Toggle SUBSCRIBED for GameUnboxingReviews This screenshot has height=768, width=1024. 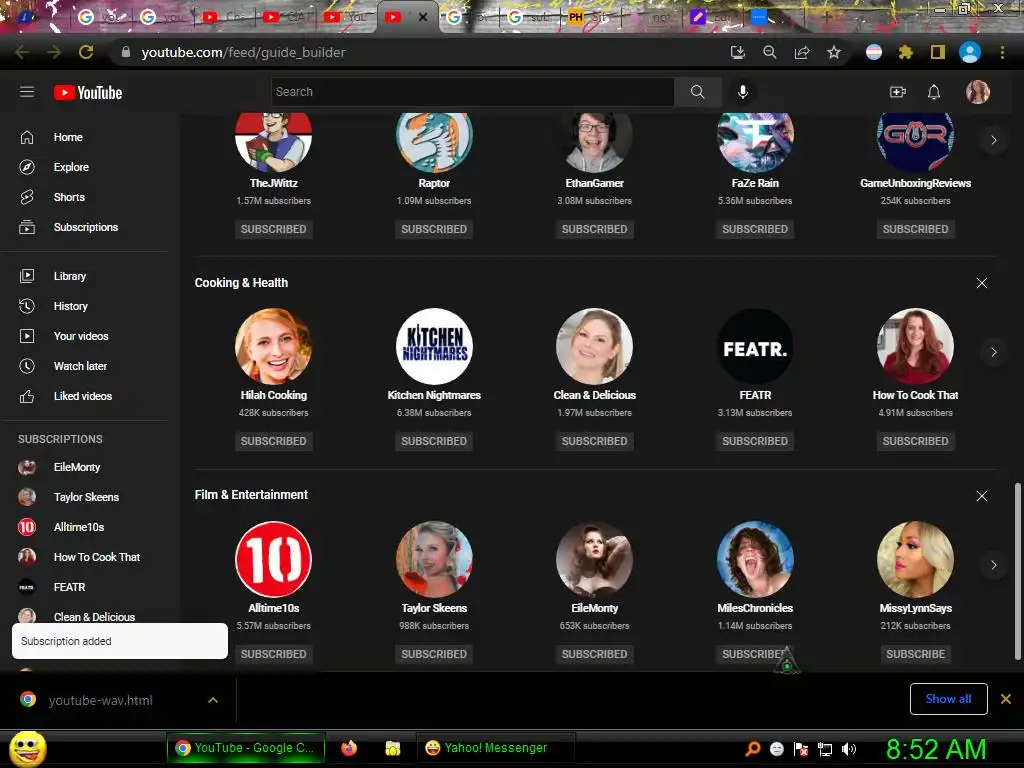click(916, 229)
